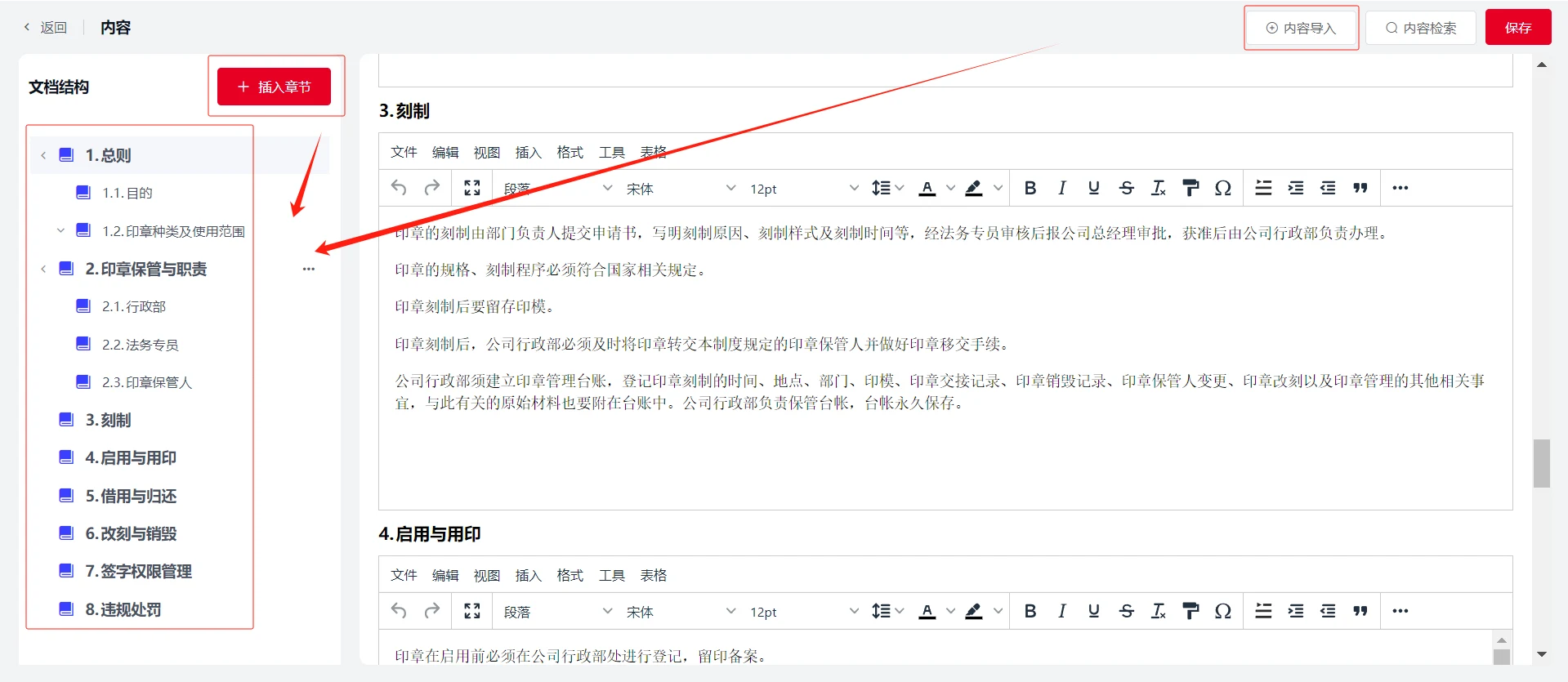Image resolution: width=1568 pixels, height=682 pixels.
Task: Undo in the 4.启用与用印 editor toolbar
Action: point(399,611)
